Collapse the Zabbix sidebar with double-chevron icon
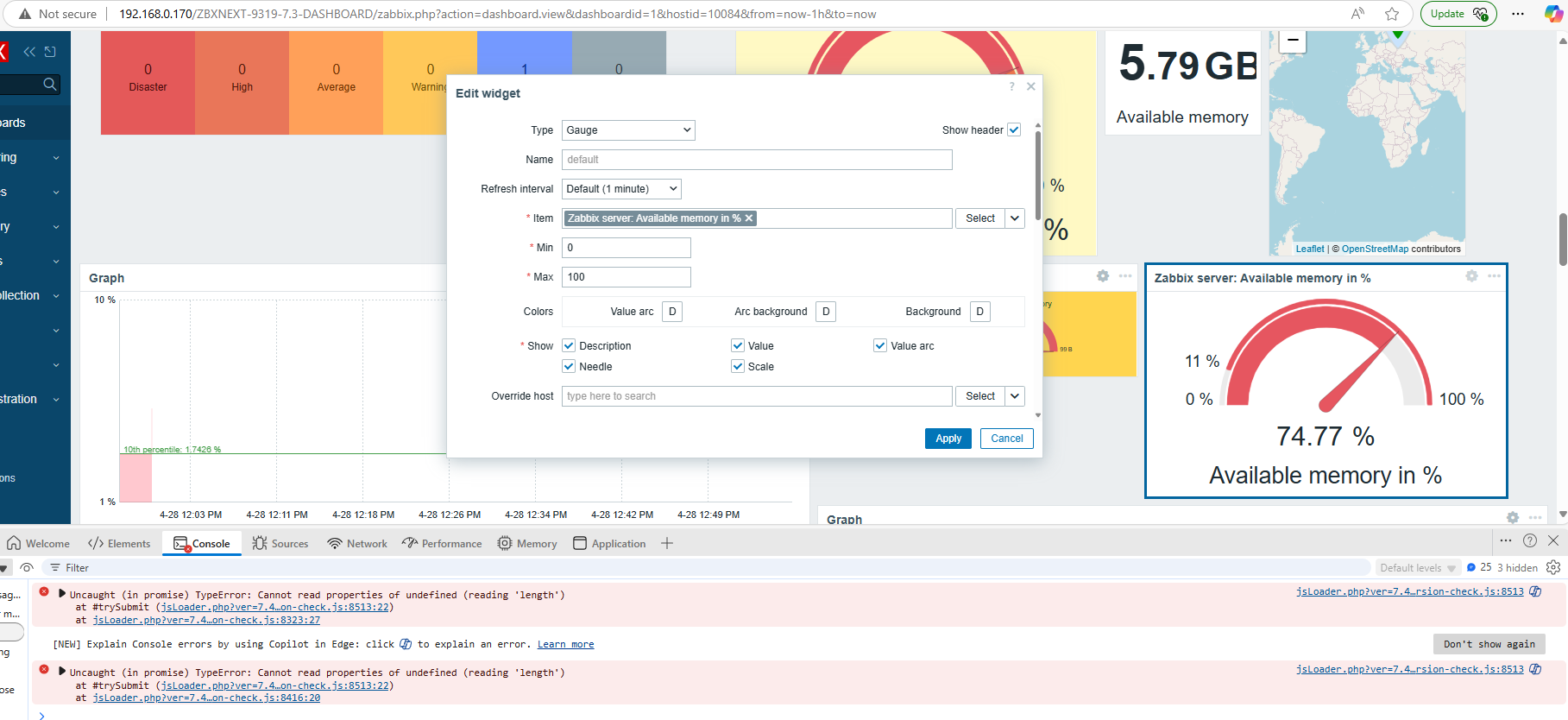The height and width of the screenshot is (720, 1568). (29, 52)
